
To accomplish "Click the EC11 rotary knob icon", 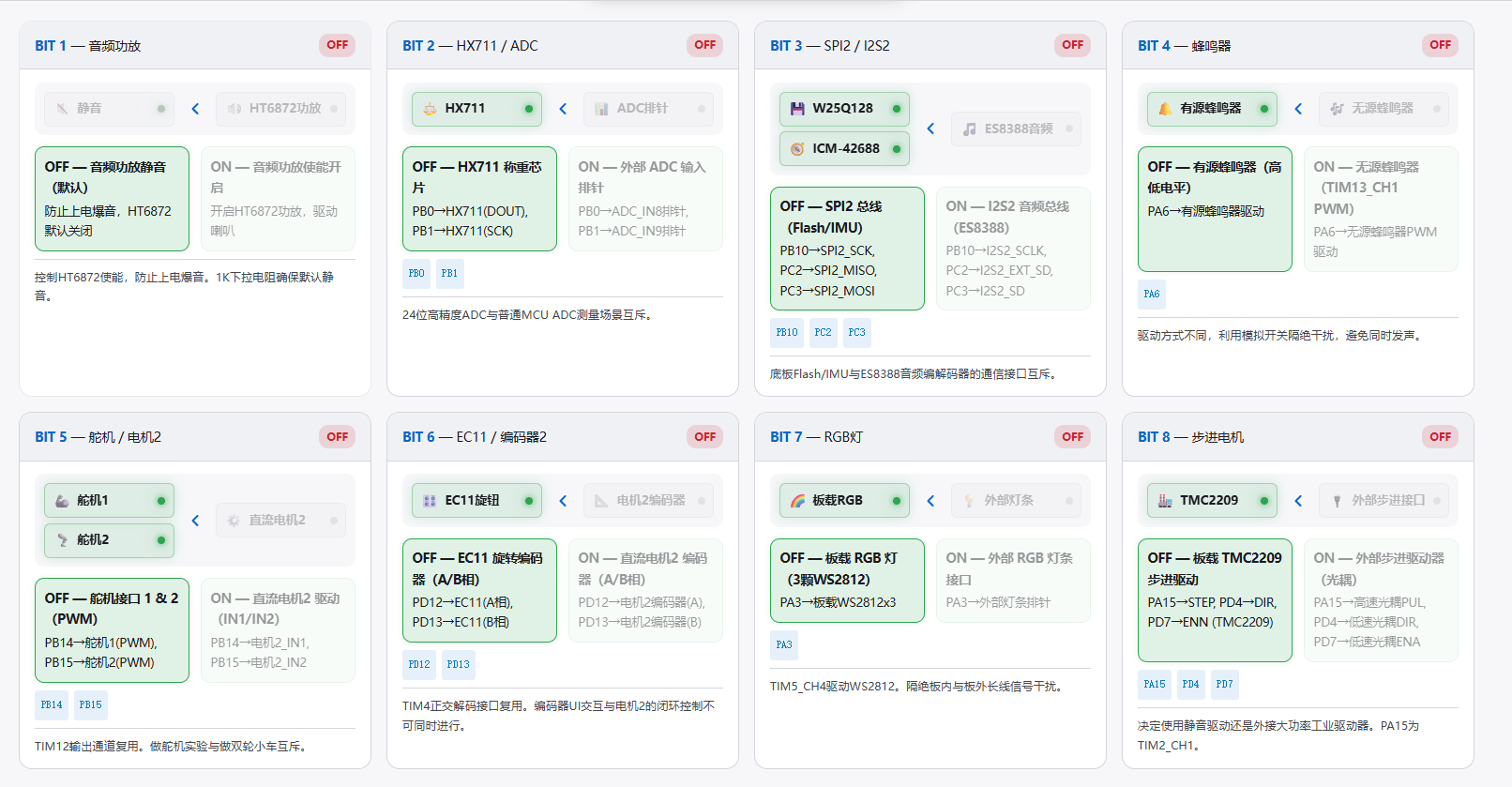I will tap(430, 501).
